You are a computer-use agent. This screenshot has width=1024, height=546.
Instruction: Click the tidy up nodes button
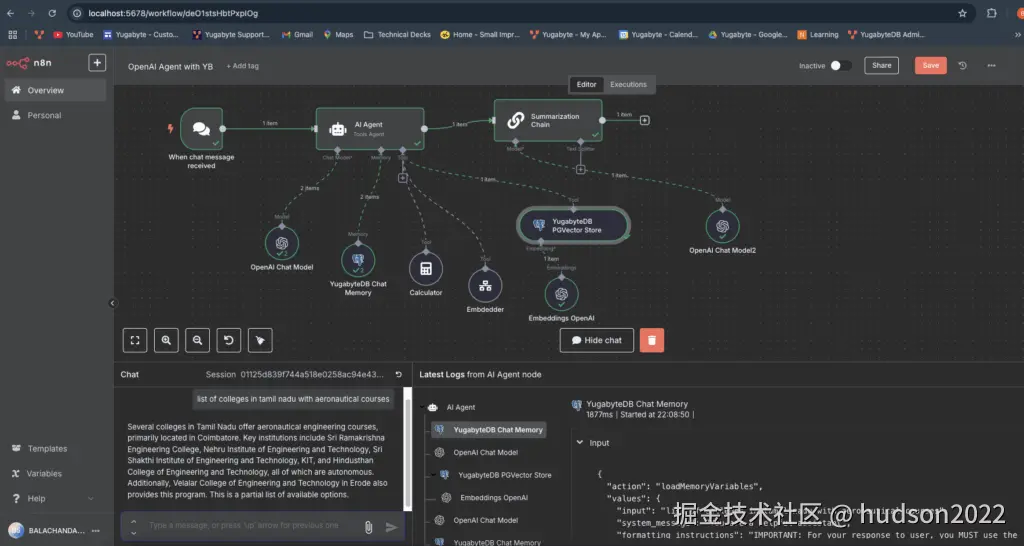coord(260,340)
